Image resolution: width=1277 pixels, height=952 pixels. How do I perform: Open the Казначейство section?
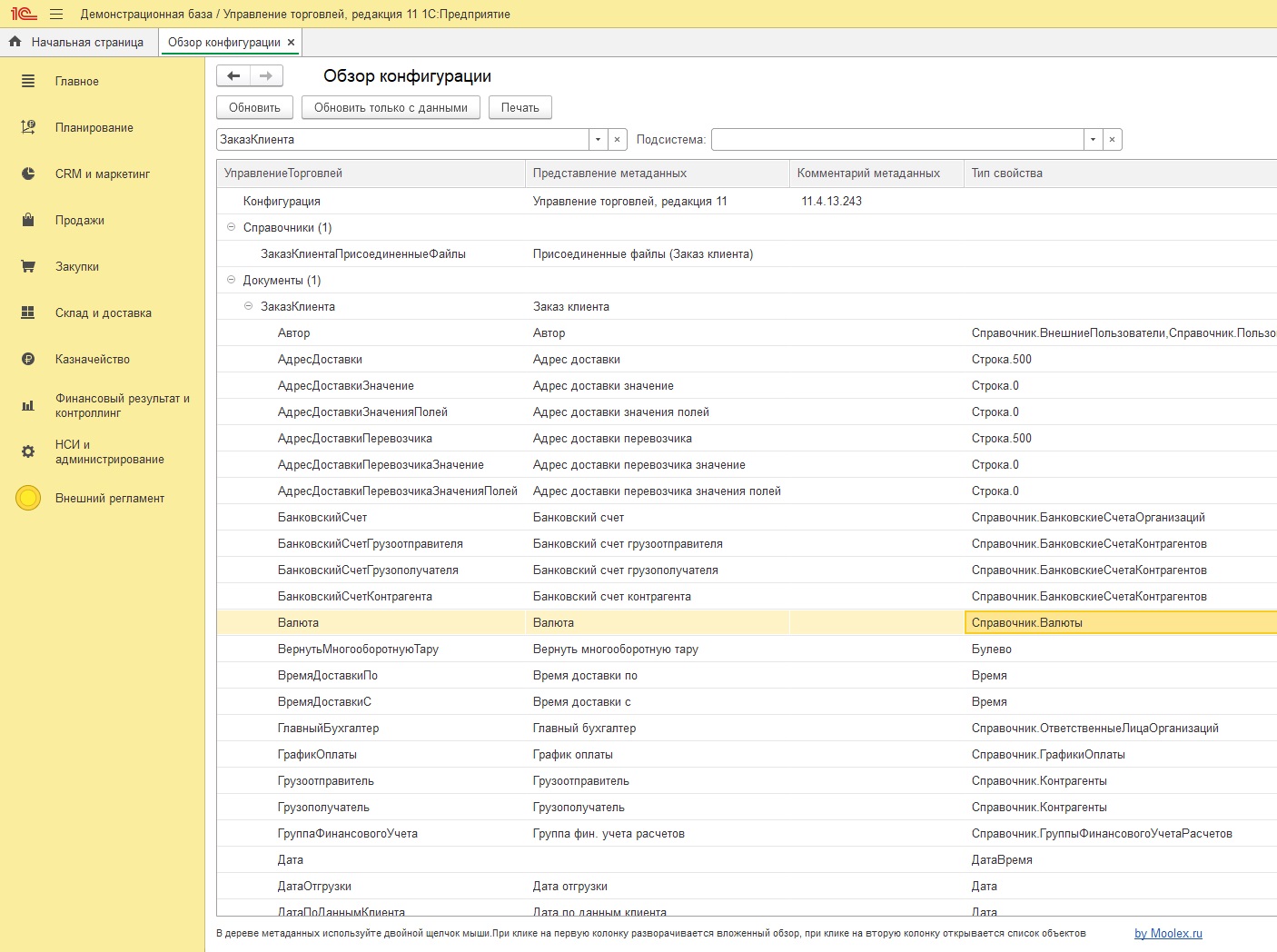point(93,359)
